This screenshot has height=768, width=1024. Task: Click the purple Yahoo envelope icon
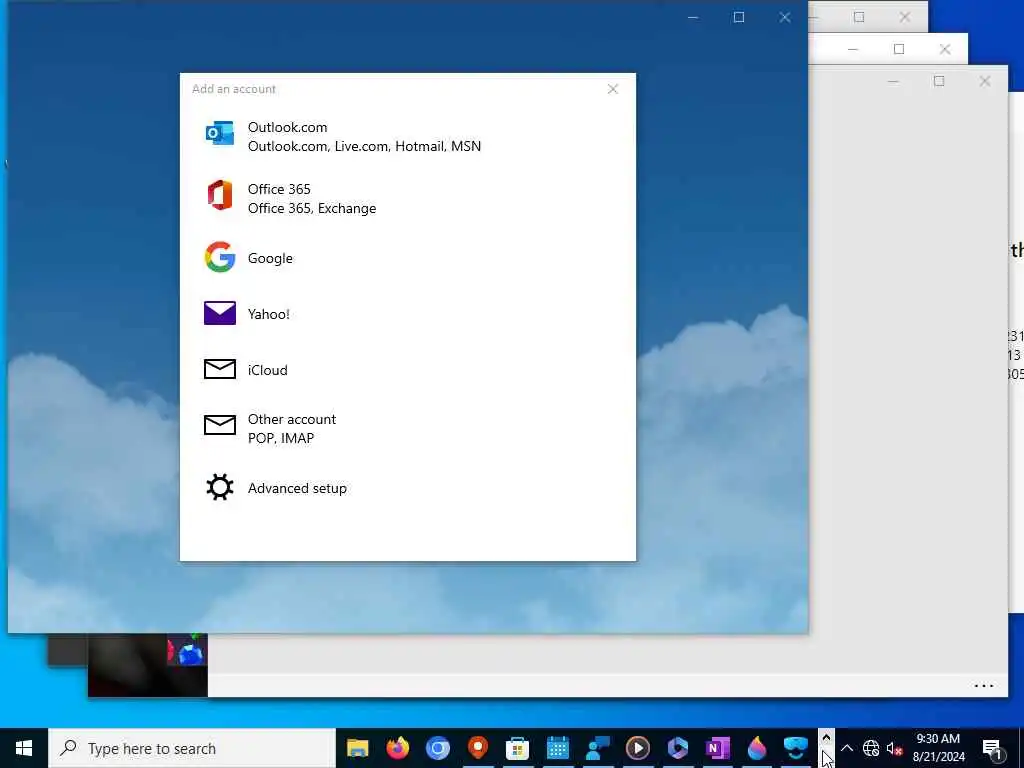(220, 313)
